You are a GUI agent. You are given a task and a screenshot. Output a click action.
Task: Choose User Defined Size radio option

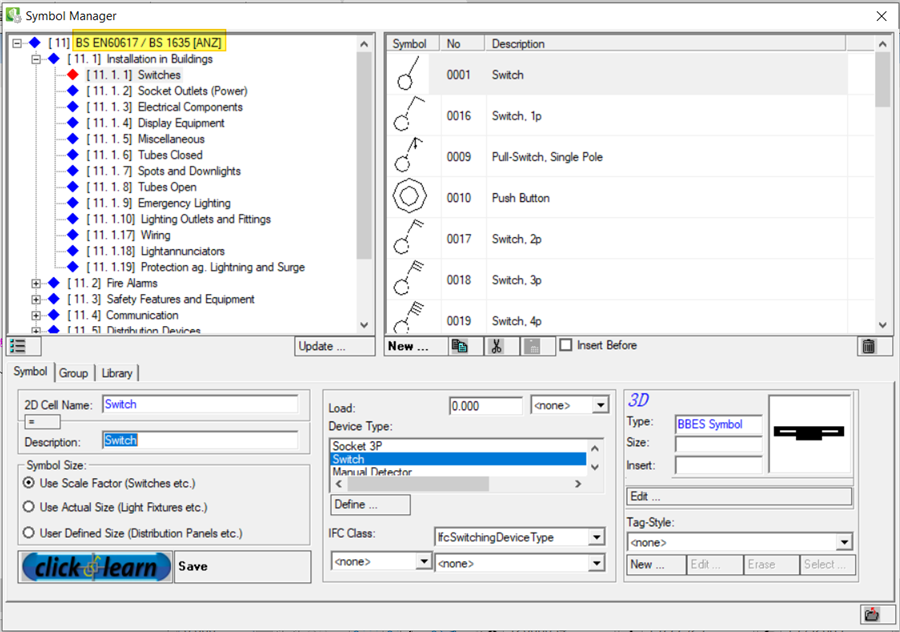point(29,533)
